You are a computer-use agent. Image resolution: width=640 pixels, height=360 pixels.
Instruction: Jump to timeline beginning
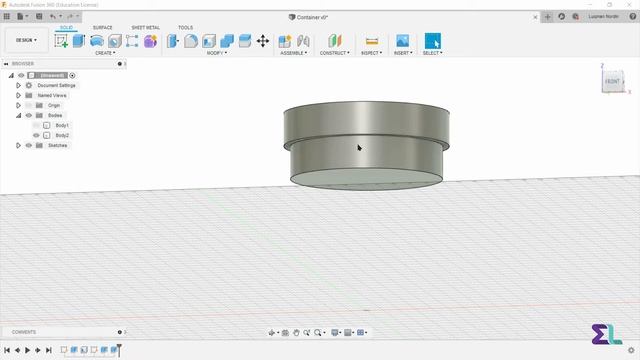click(7, 350)
